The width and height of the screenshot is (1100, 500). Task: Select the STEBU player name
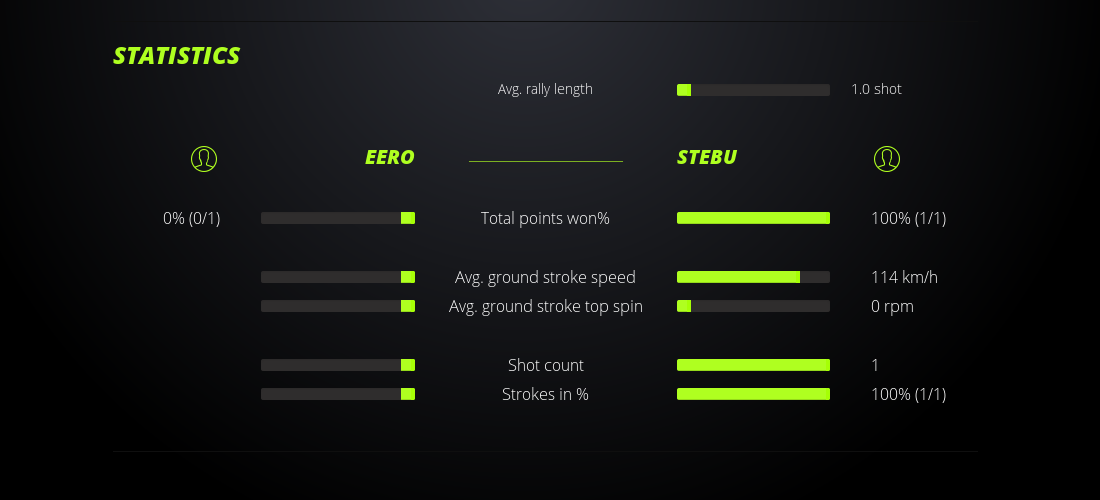[707, 157]
